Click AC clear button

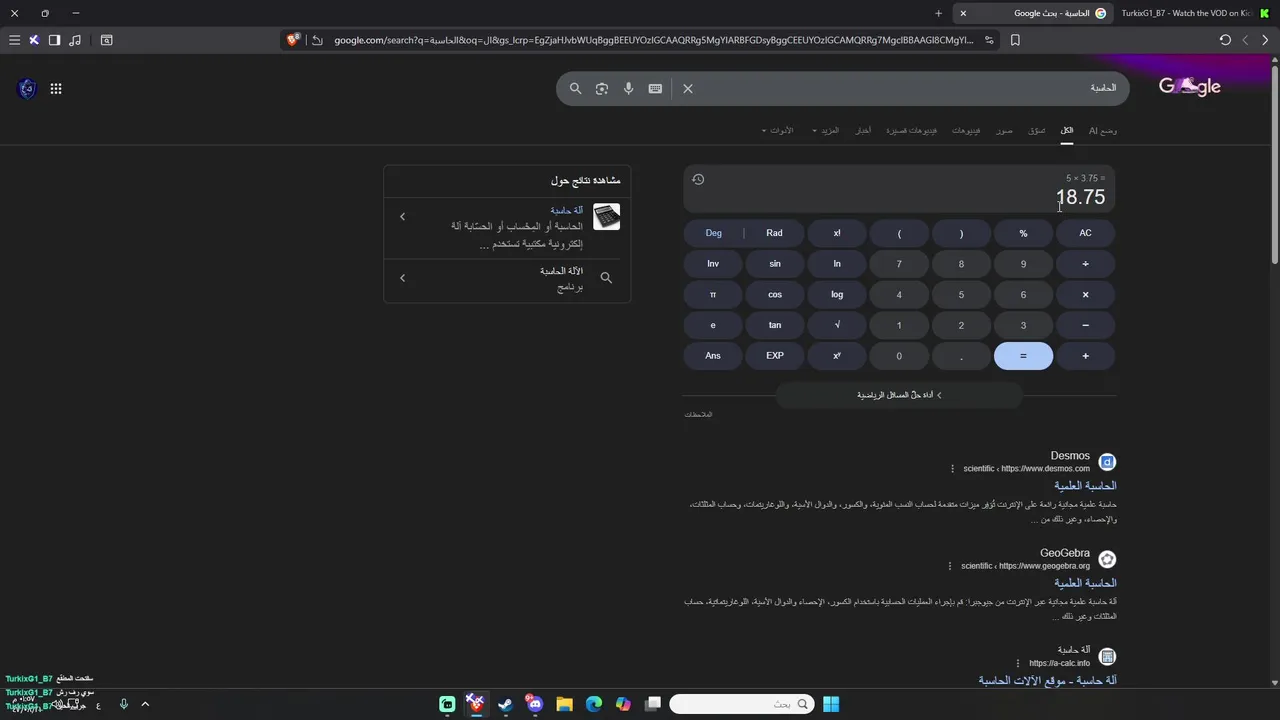pyautogui.click(x=1085, y=233)
